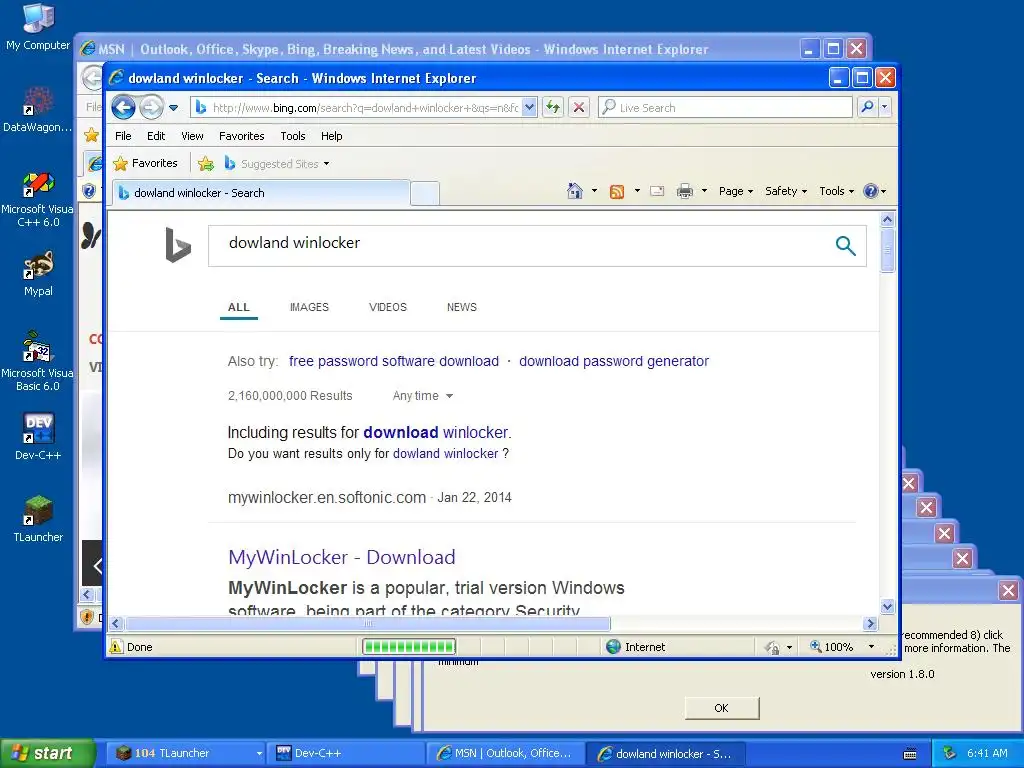
Task: Open the File menu
Action: (123, 136)
